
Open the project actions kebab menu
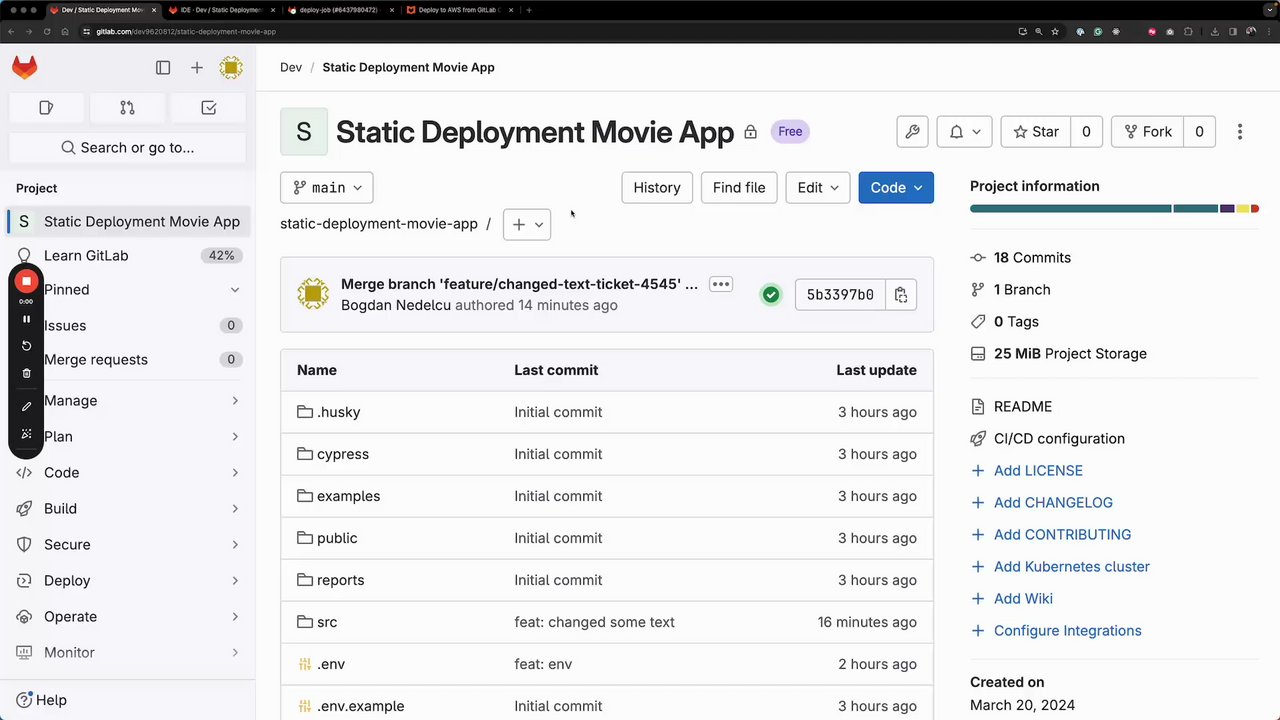(x=1240, y=132)
